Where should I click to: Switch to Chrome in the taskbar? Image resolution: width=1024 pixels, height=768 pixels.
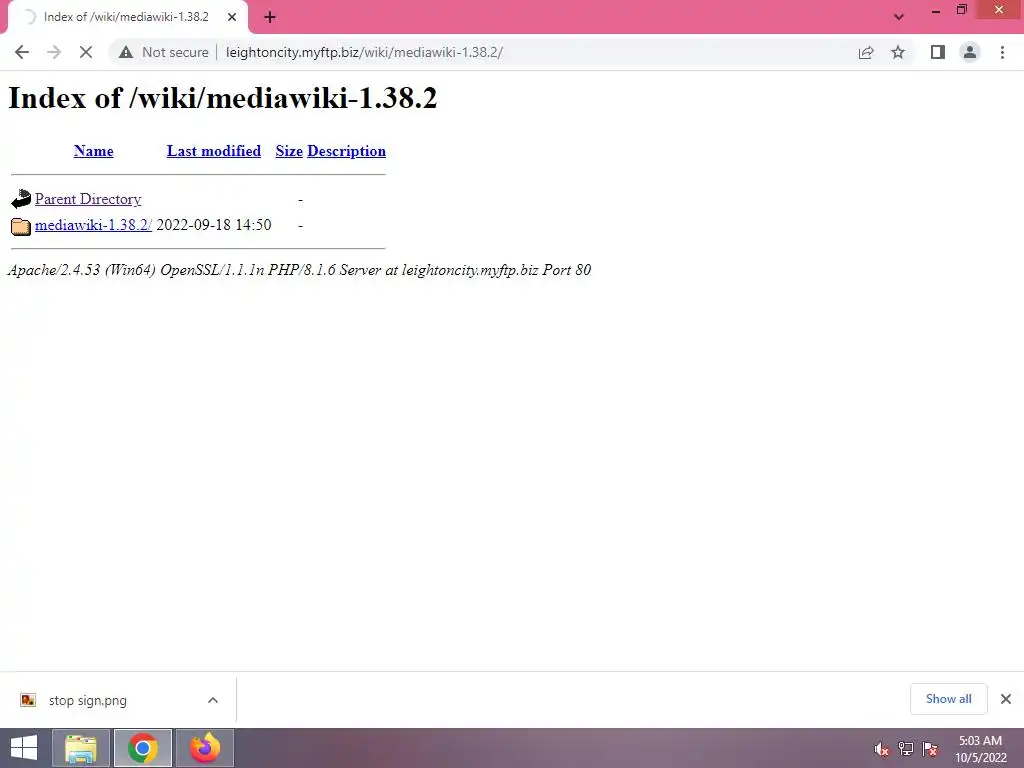[143, 748]
